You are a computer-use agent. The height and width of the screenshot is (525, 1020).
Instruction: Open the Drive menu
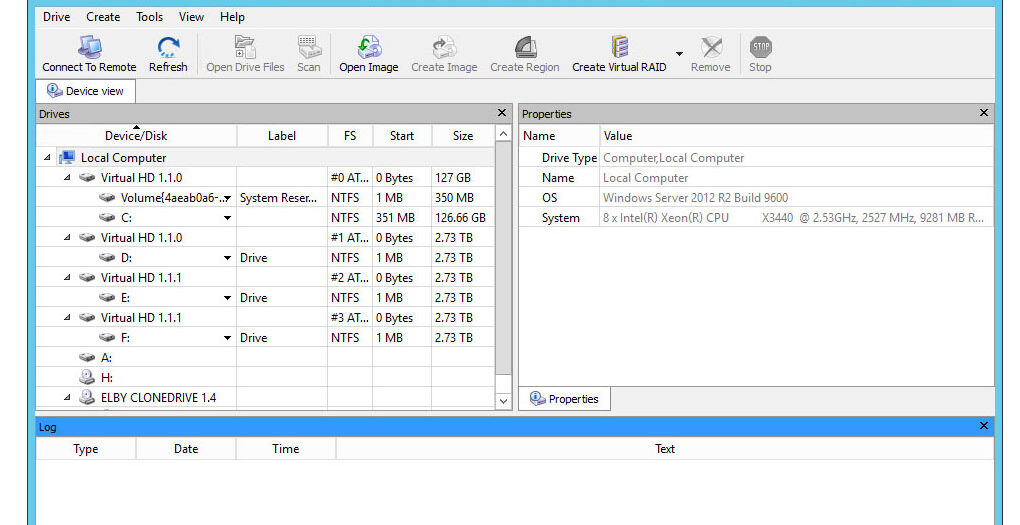57,17
